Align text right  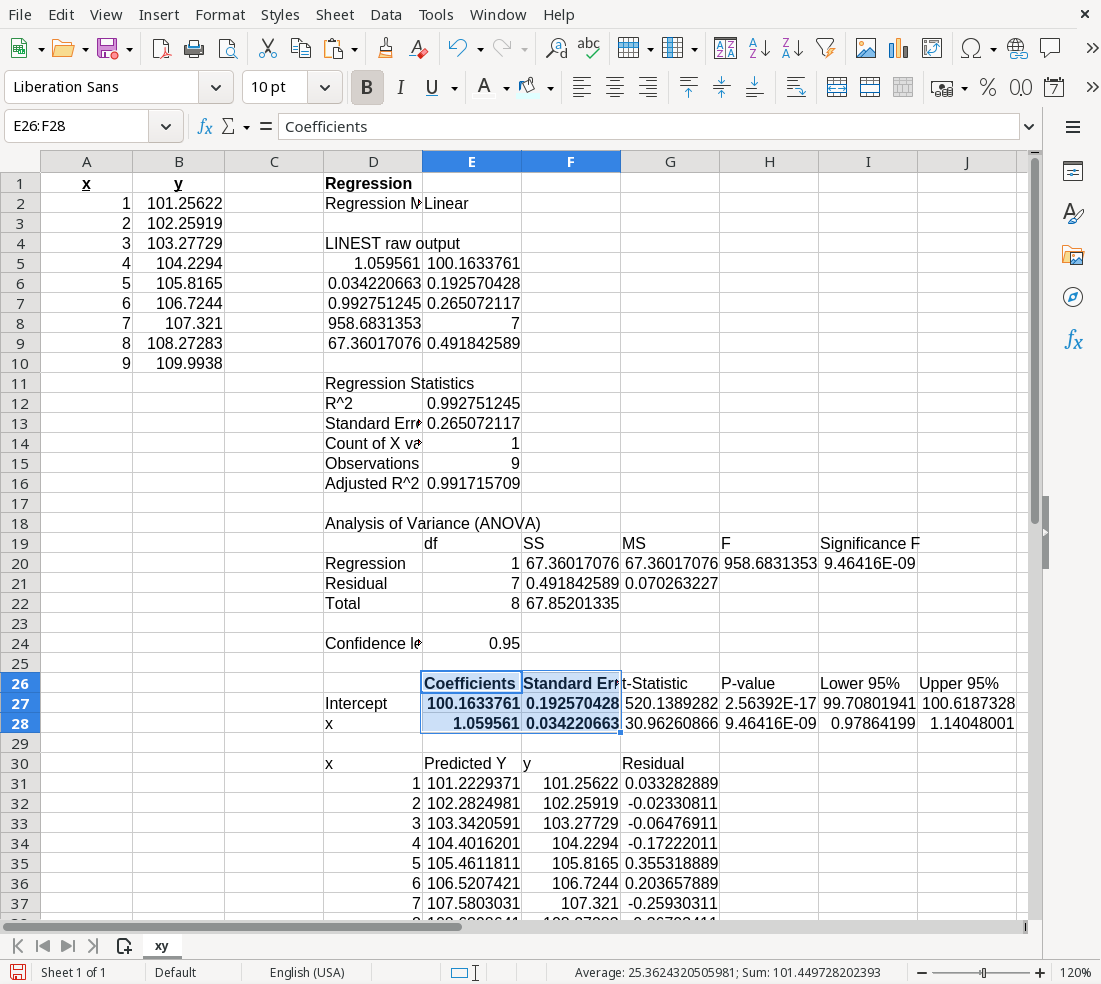(647, 87)
